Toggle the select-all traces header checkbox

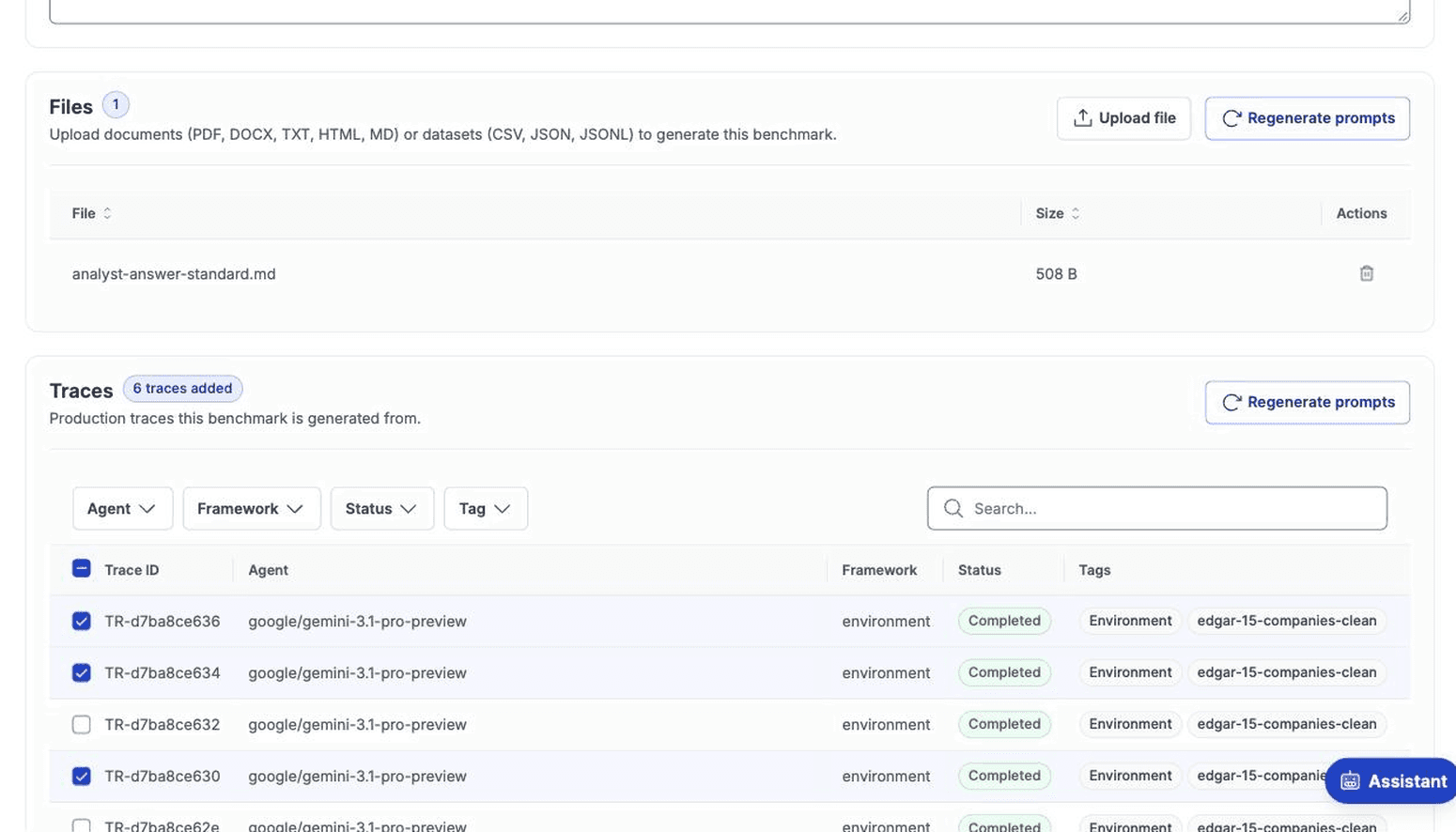(82, 568)
